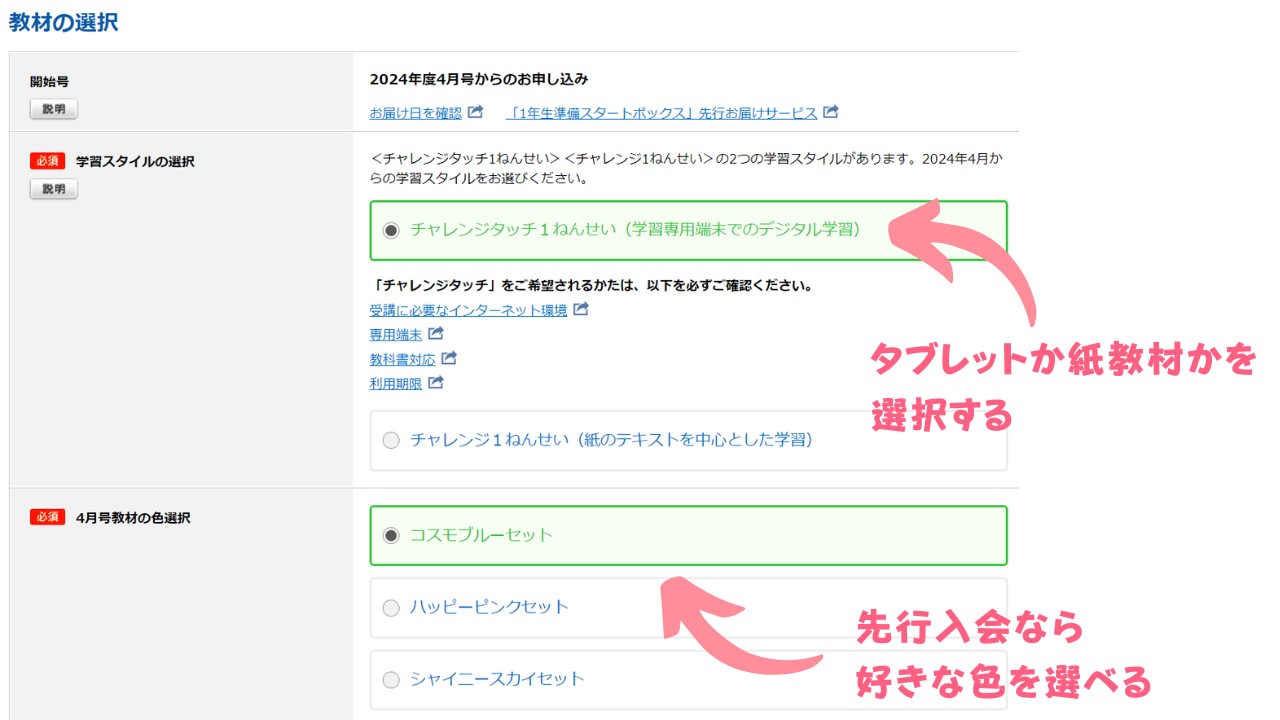This screenshot has width=1280, height=720.
Task: Select チャレンジ1ねんせい paper text radio button
Action: pos(391,440)
